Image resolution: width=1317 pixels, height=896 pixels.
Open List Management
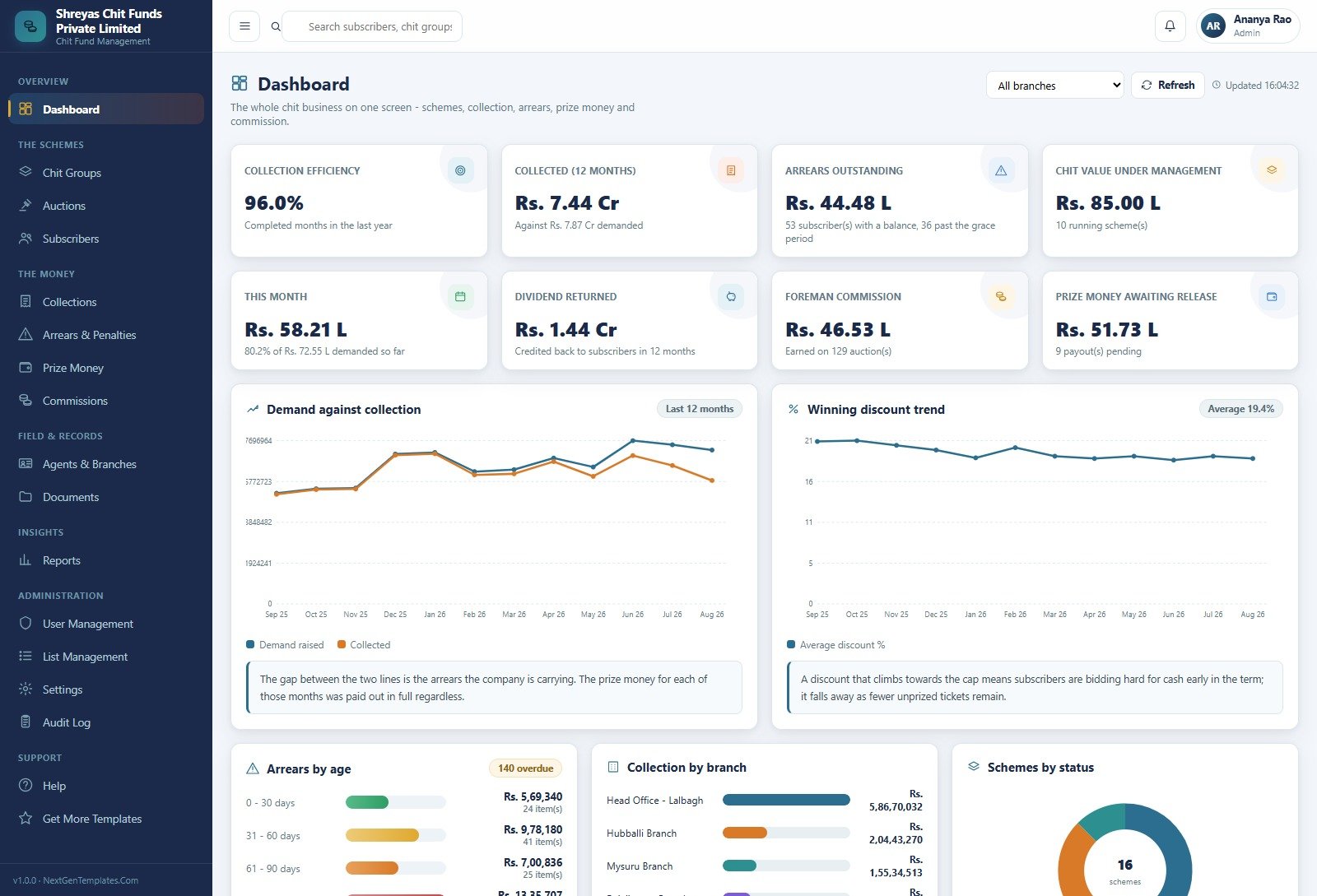[106, 657]
